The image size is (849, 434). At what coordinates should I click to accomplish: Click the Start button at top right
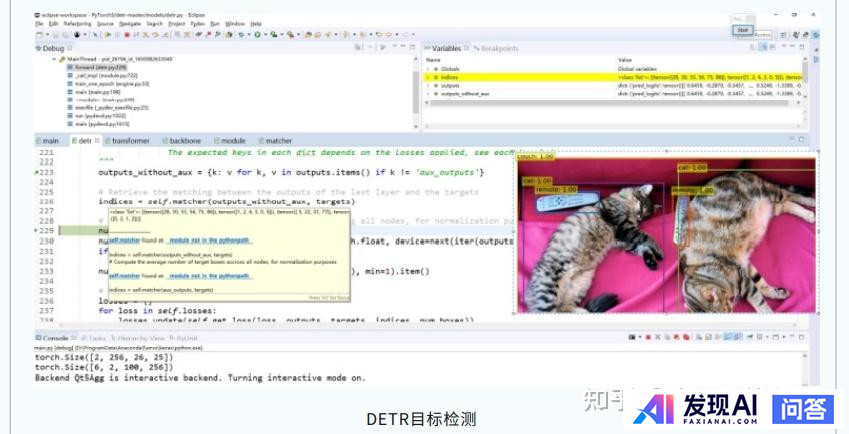tap(742, 30)
